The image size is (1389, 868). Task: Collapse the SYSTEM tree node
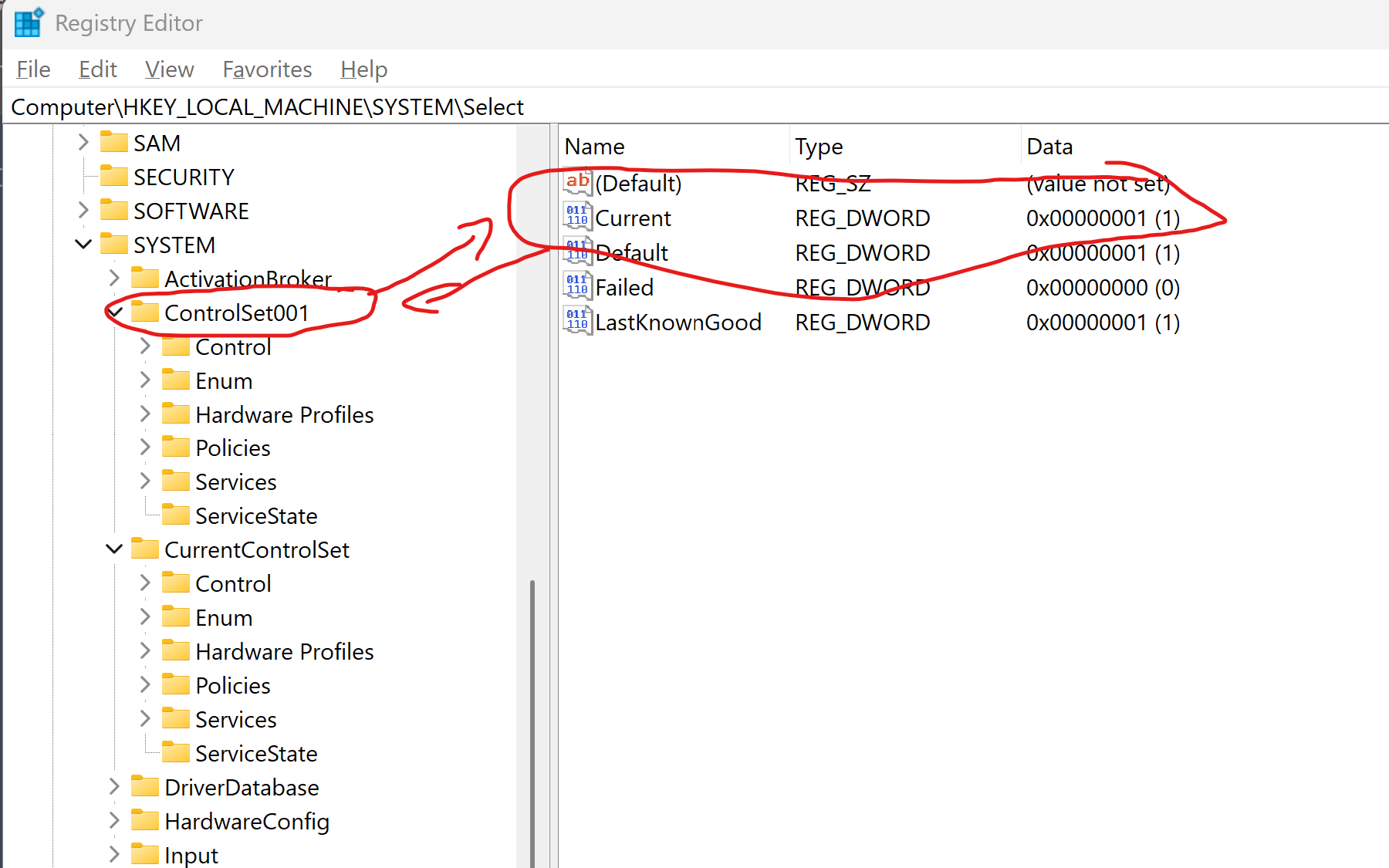click(x=83, y=244)
